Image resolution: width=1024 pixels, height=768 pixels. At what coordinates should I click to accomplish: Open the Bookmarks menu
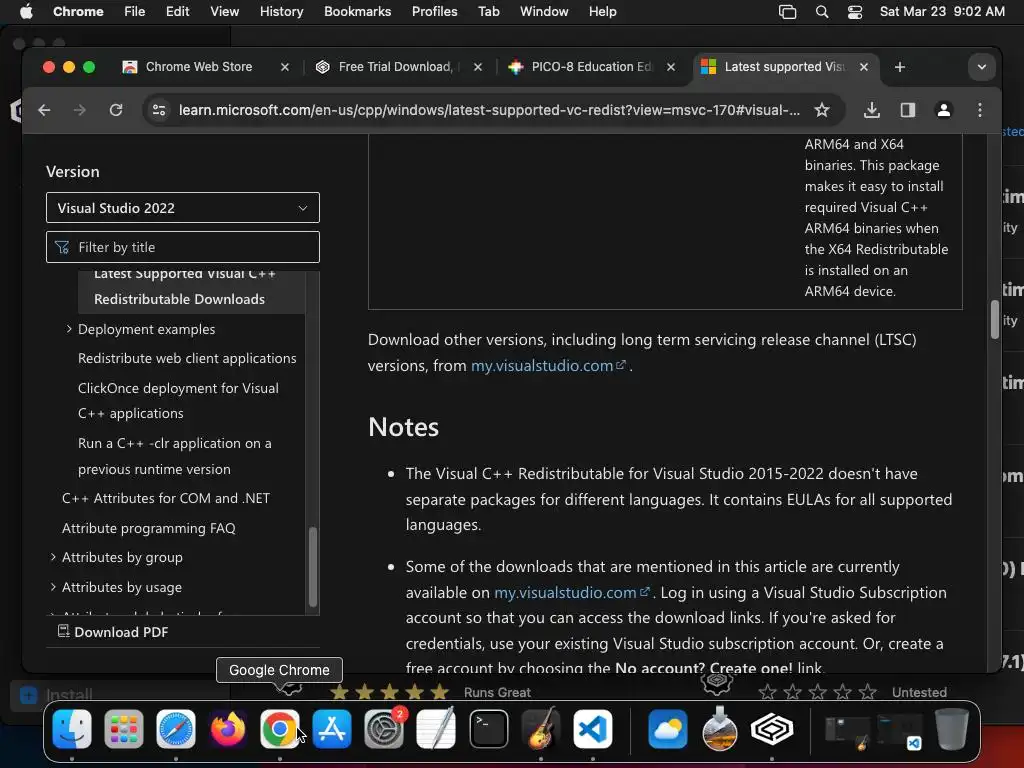[357, 12]
